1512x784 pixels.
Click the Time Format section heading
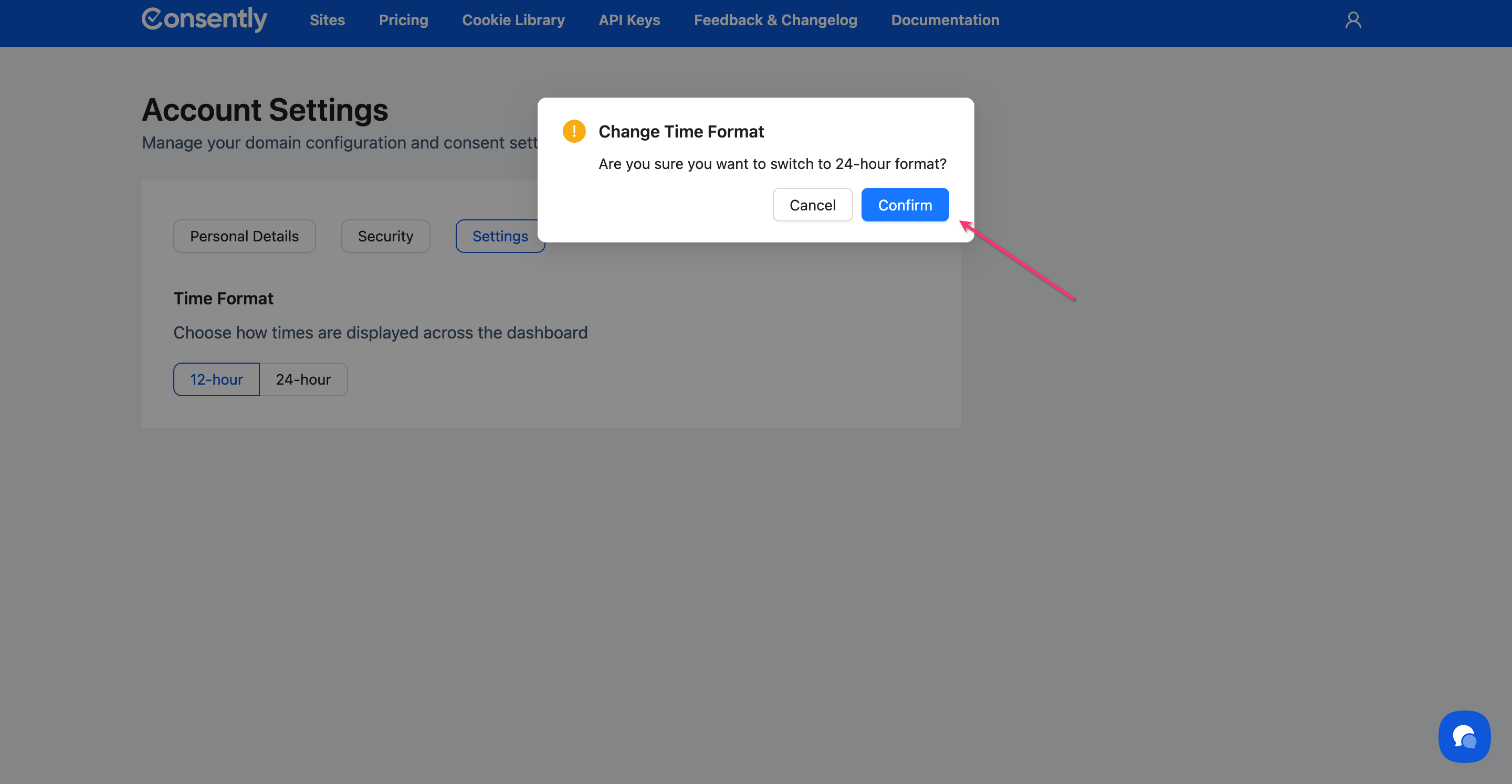(x=223, y=299)
